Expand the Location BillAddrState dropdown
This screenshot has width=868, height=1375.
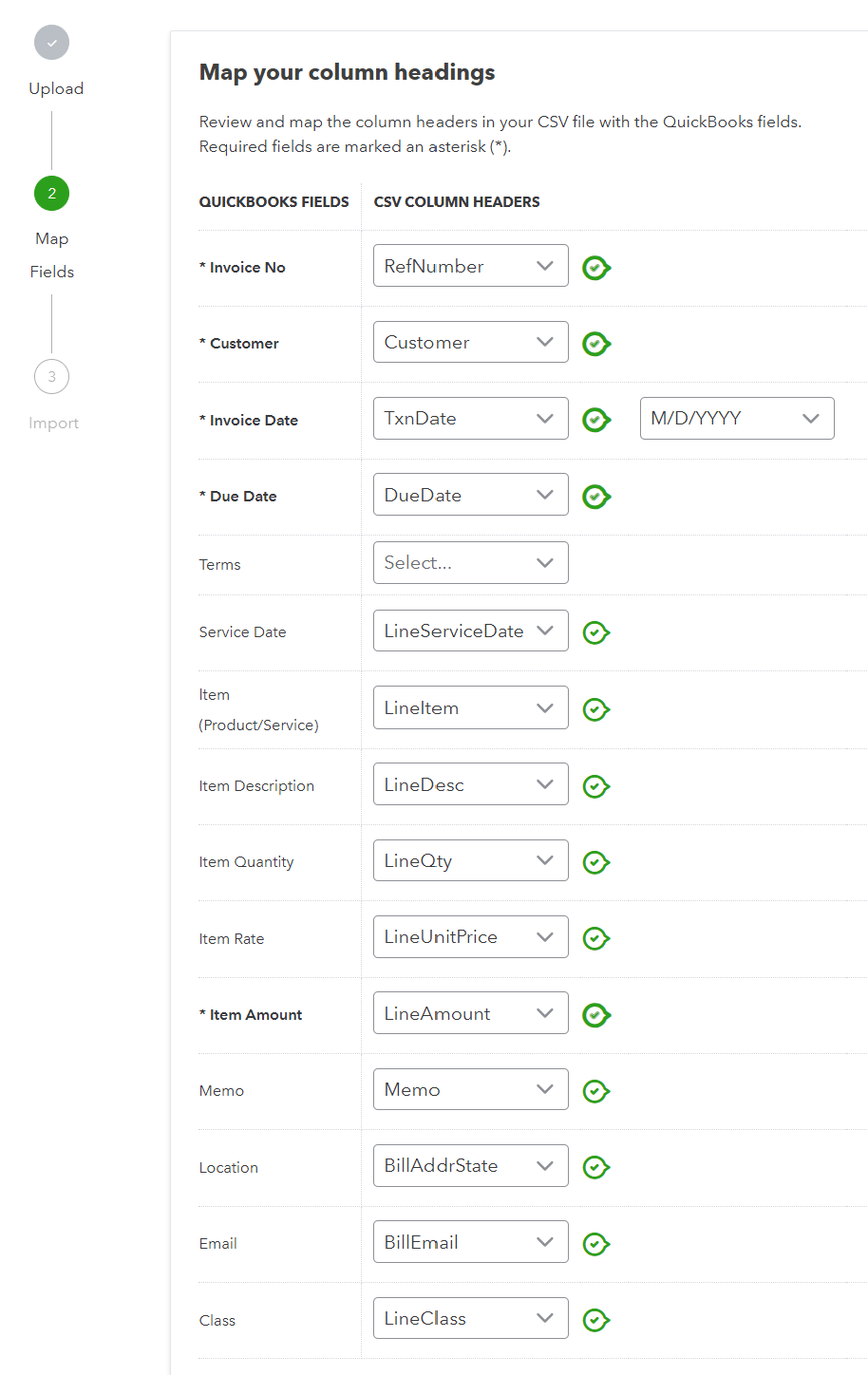(470, 1166)
